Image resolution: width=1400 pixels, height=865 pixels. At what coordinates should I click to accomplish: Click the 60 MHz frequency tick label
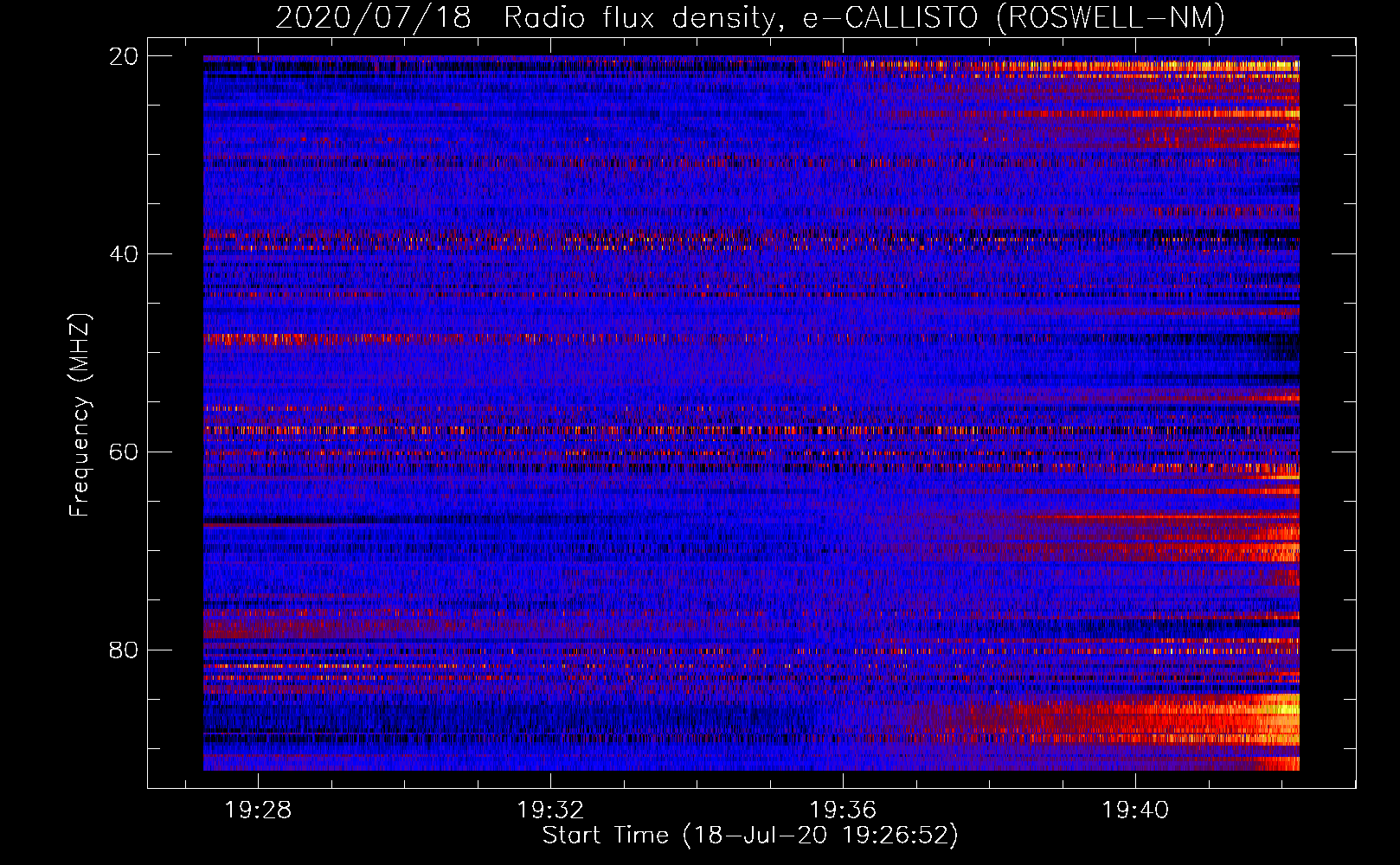click(124, 452)
